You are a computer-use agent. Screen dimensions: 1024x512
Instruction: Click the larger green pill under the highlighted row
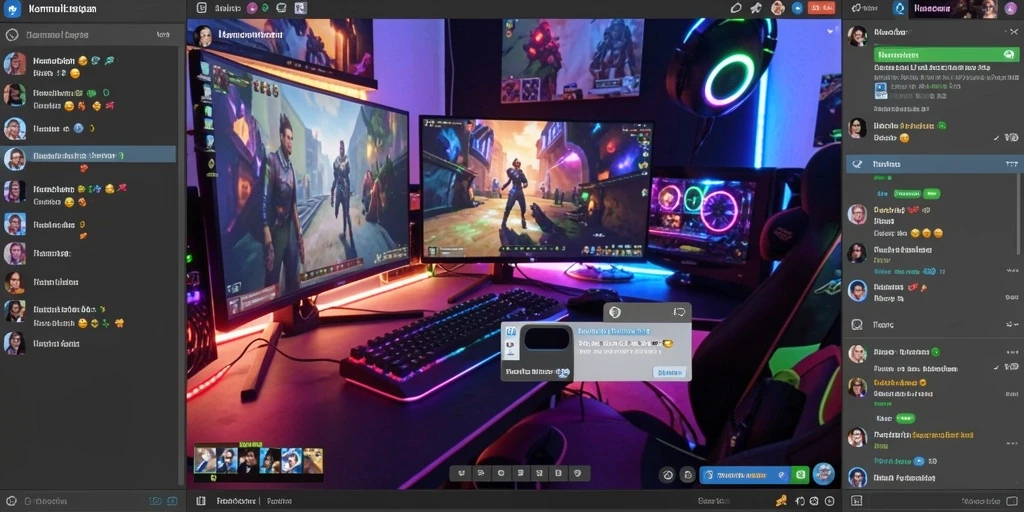point(908,194)
